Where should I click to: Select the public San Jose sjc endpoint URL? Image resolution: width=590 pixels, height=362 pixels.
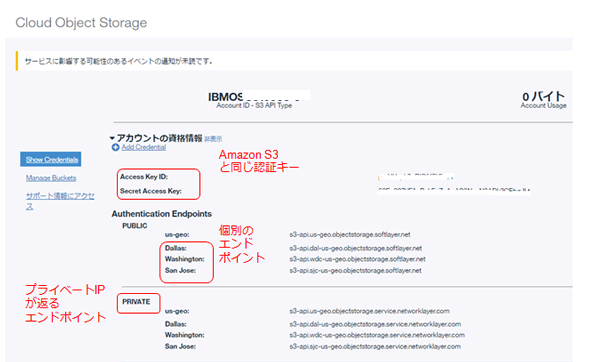[355, 271]
